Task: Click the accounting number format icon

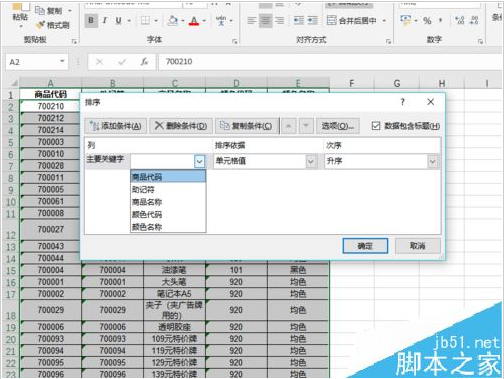Action: (x=405, y=21)
